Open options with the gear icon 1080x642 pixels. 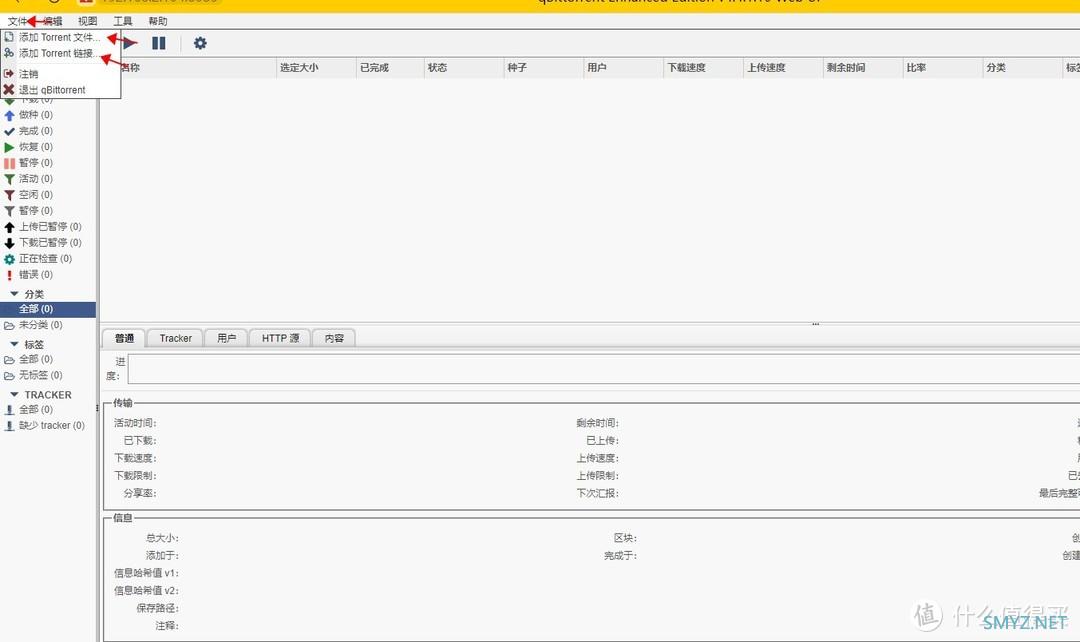click(x=200, y=43)
